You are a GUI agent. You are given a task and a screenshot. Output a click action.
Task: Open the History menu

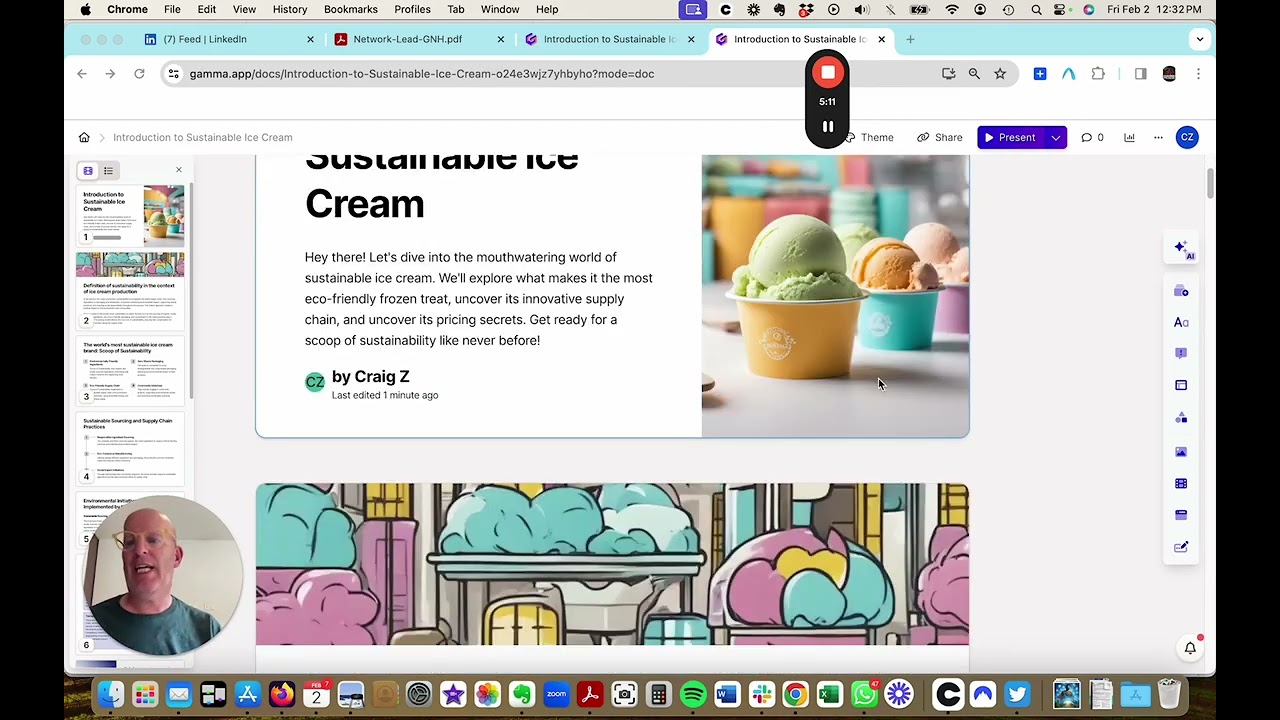pyautogui.click(x=290, y=9)
